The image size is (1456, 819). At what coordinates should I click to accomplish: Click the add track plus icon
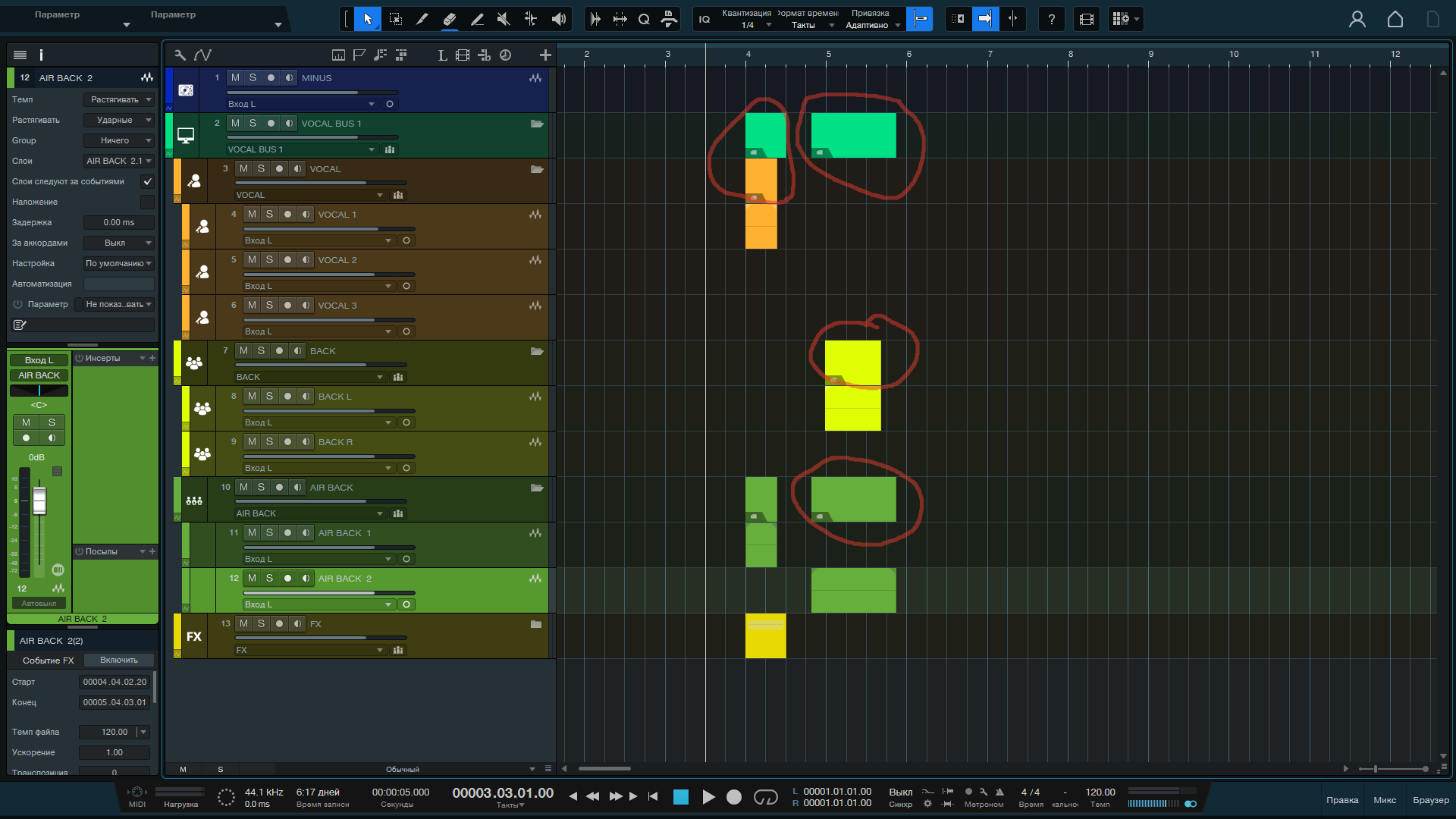pos(545,55)
